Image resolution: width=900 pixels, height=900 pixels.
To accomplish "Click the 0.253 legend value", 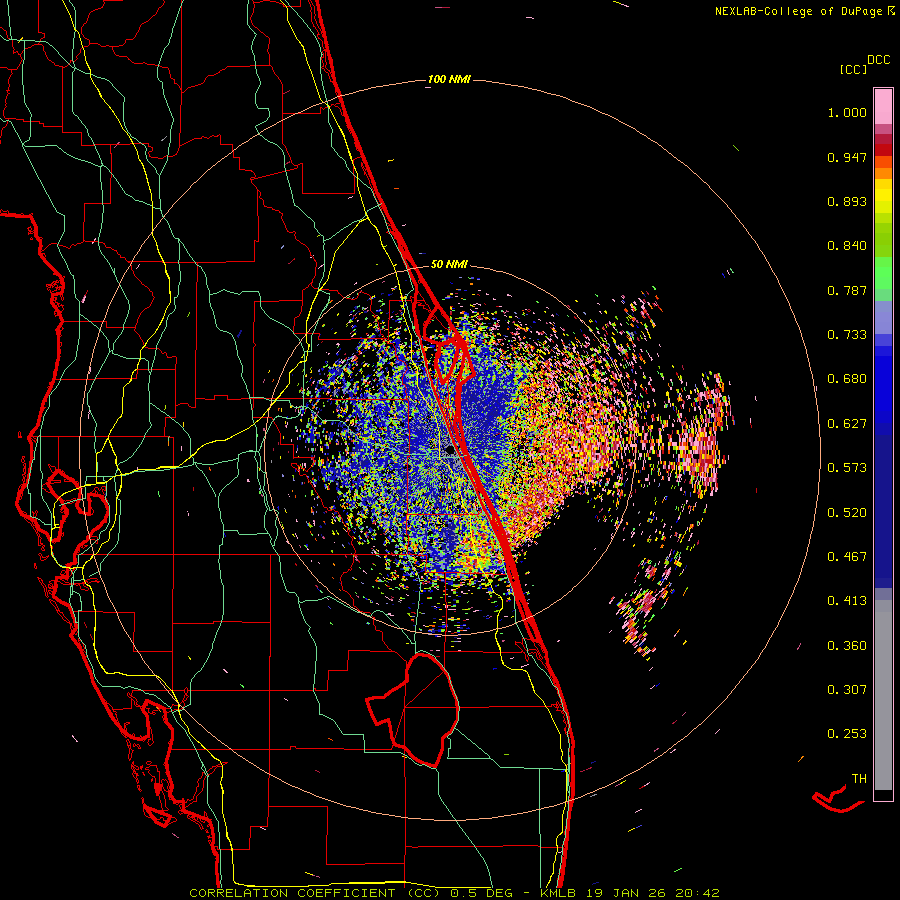I will [x=847, y=734].
